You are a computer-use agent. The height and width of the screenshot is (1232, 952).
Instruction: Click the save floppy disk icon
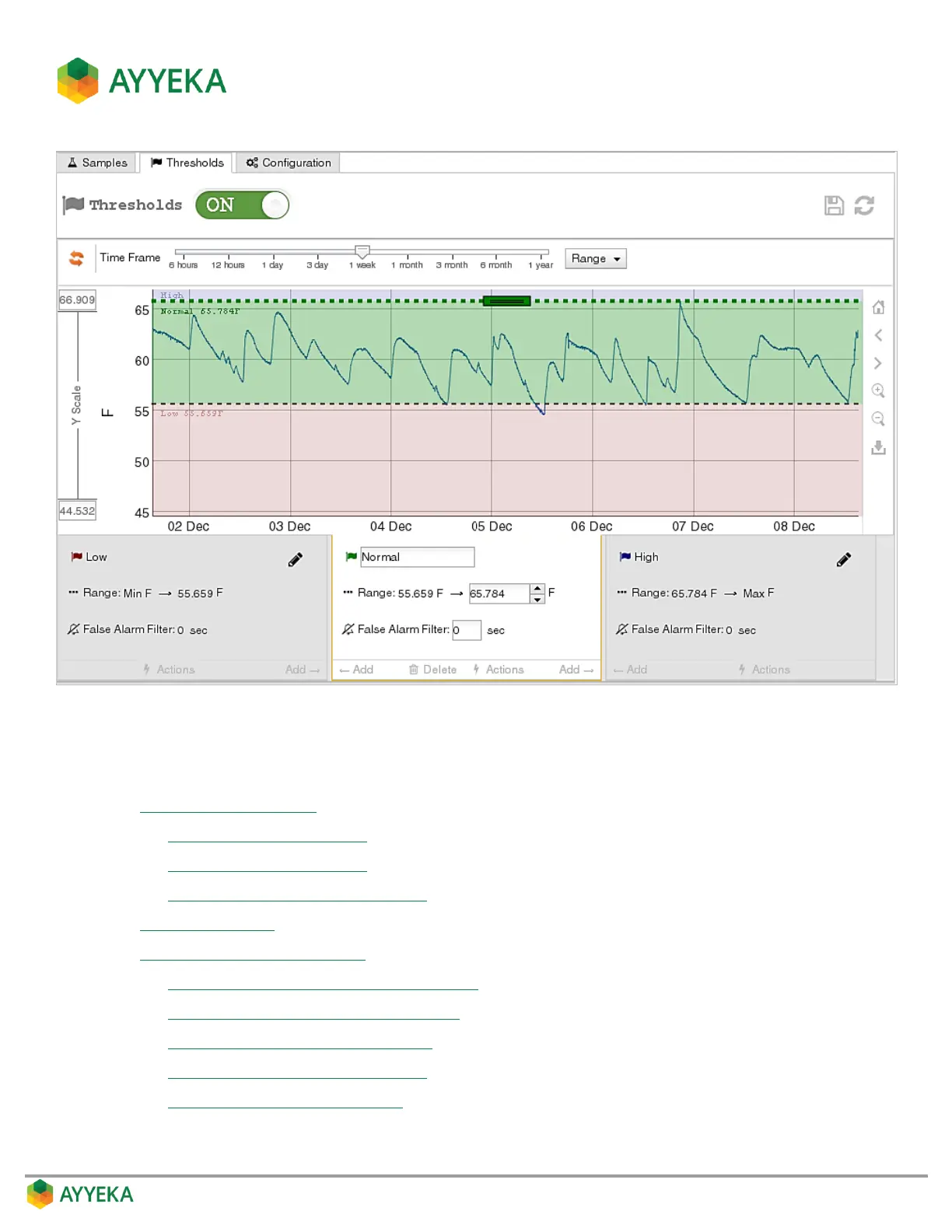point(834,205)
